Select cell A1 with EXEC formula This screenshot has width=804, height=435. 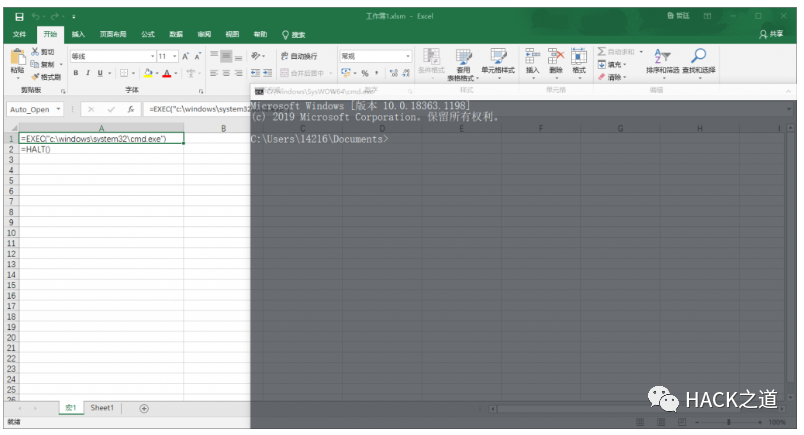101,139
